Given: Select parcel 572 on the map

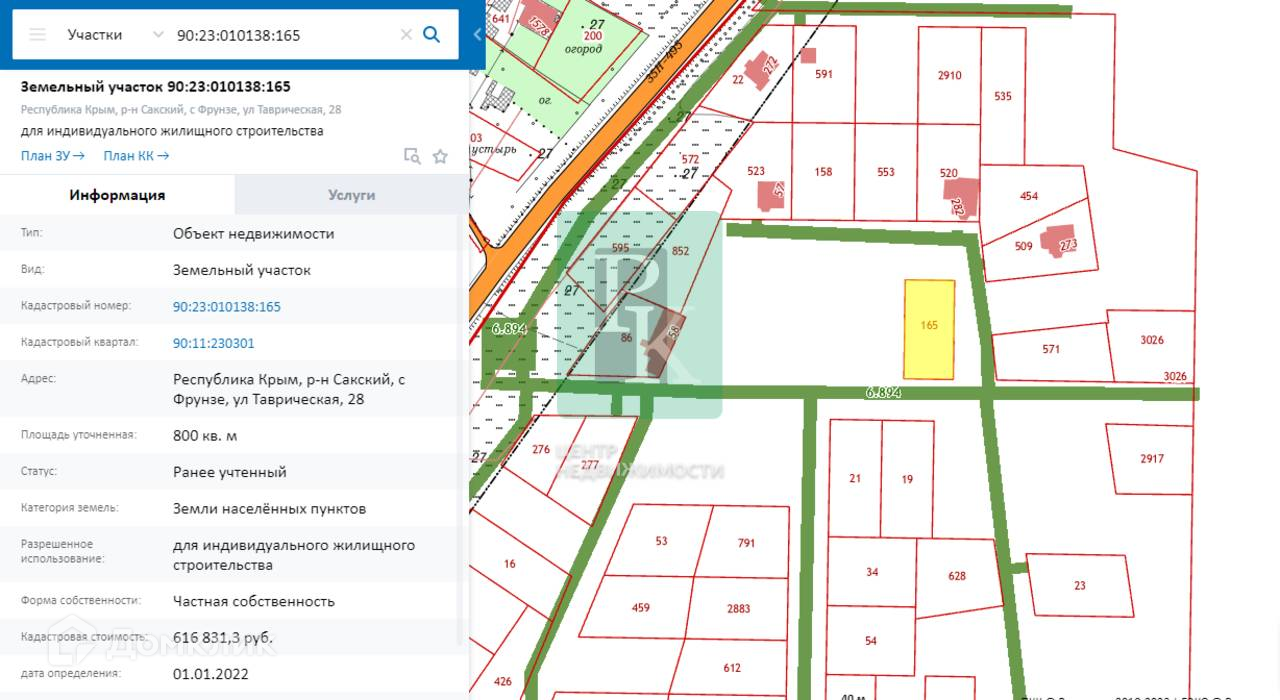Looking at the screenshot, I should pos(690,159).
